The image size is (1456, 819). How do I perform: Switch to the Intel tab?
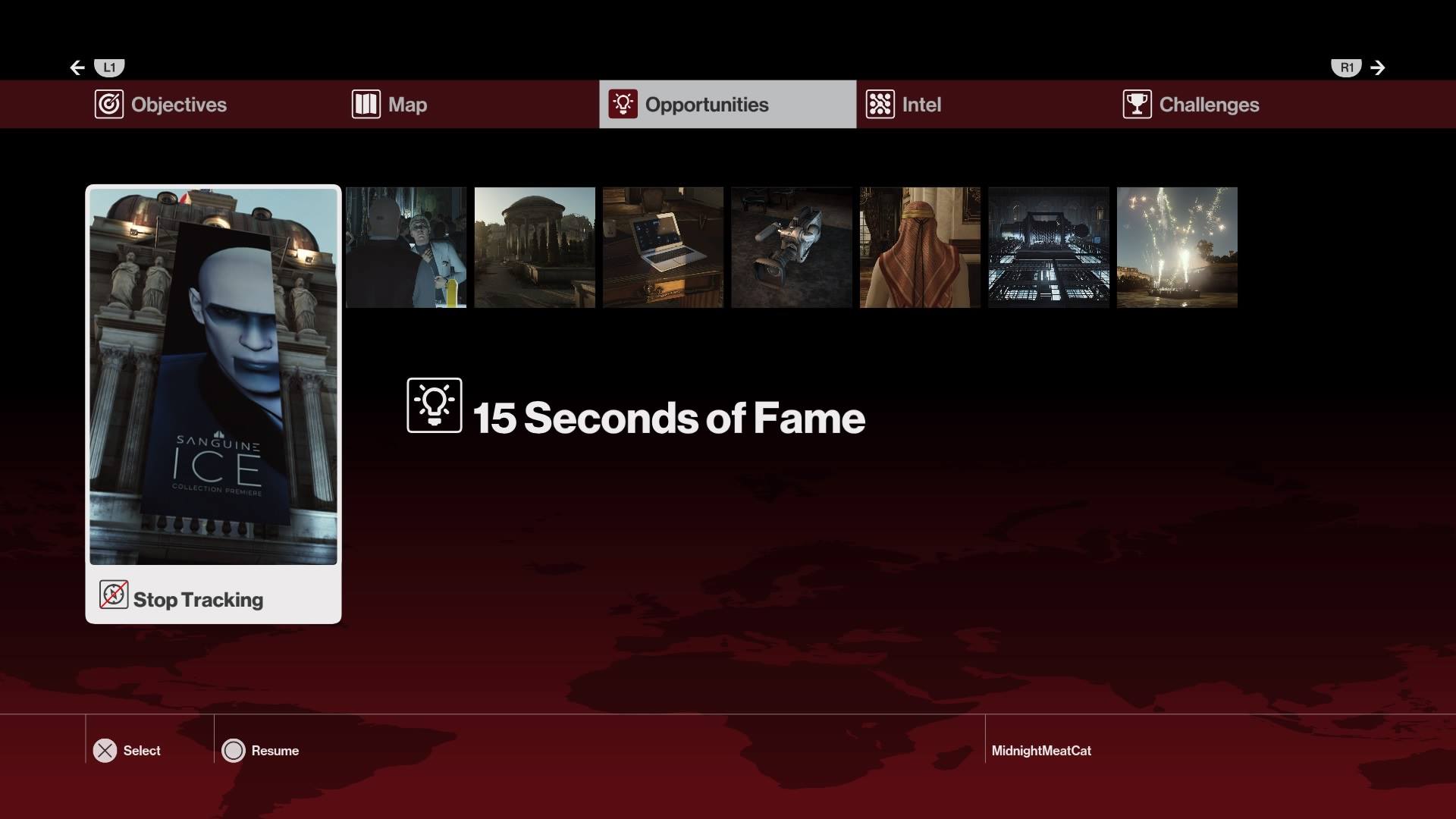(x=921, y=105)
